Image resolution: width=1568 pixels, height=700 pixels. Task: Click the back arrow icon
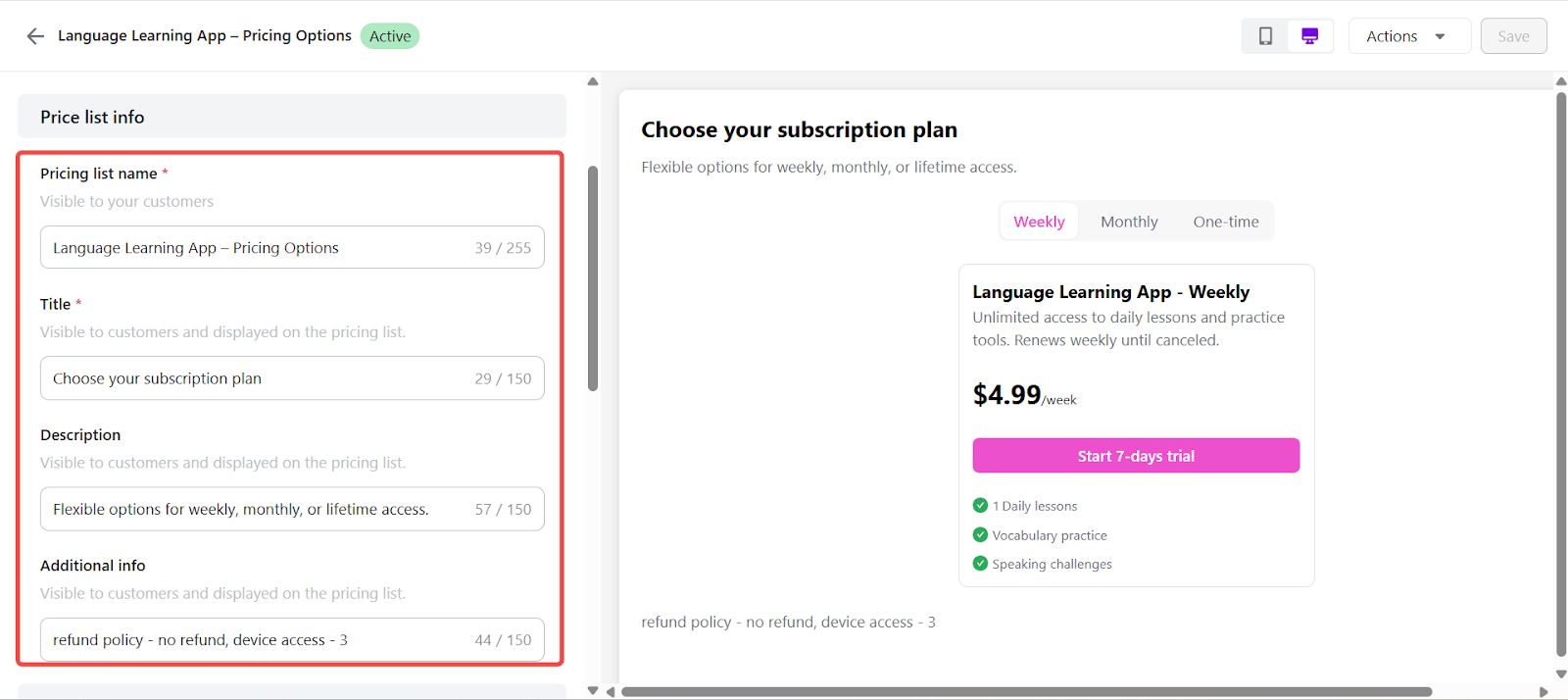tap(35, 36)
